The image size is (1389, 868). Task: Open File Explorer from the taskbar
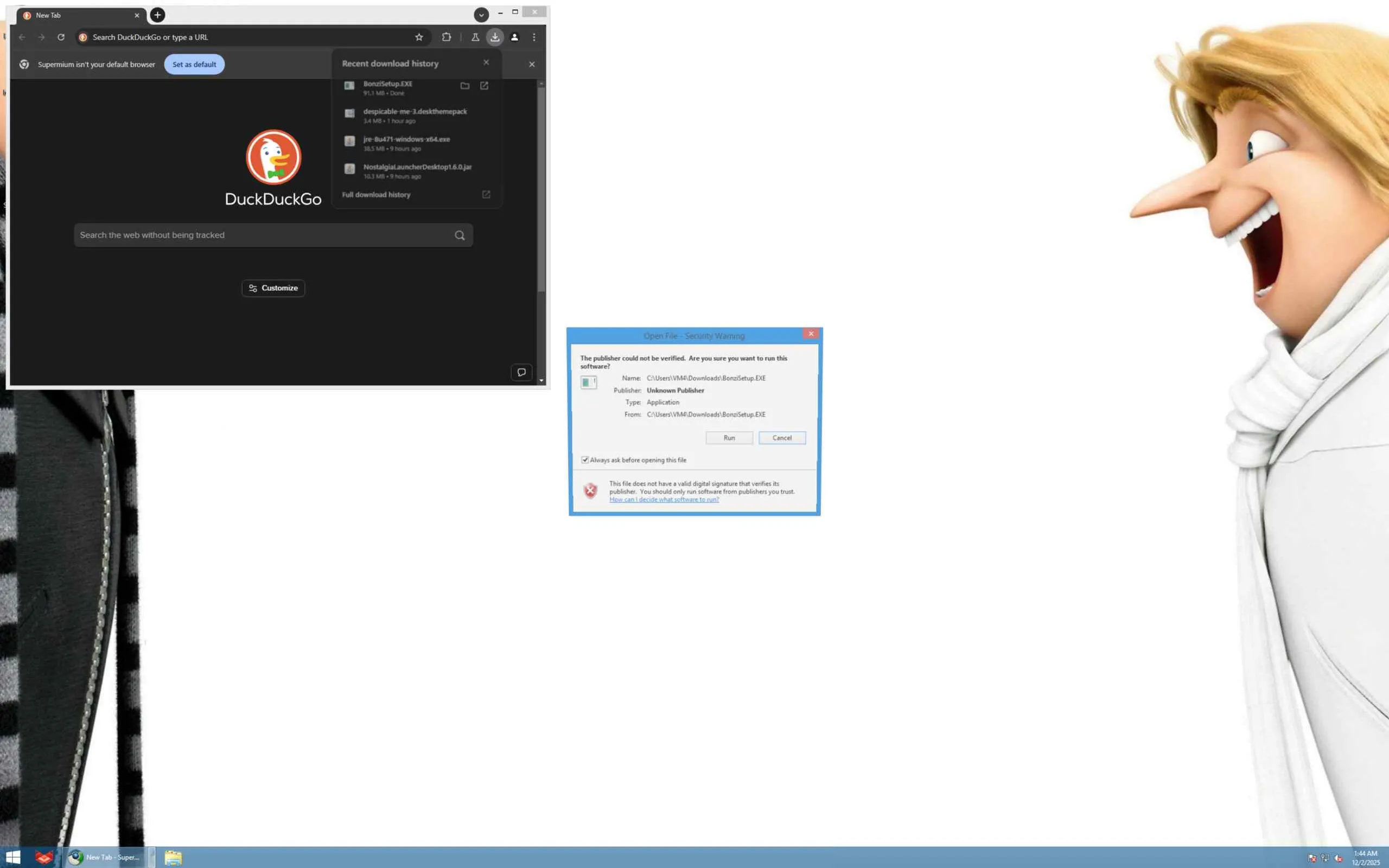(x=173, y=858)
